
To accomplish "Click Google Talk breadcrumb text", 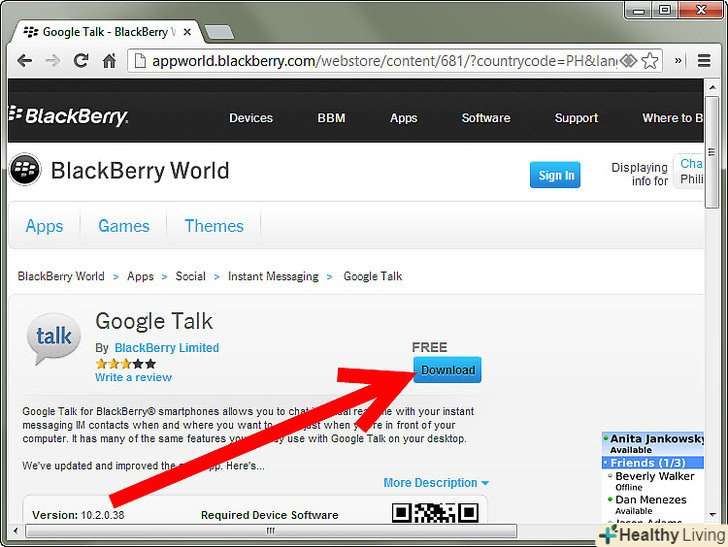I will pos(373,276).
